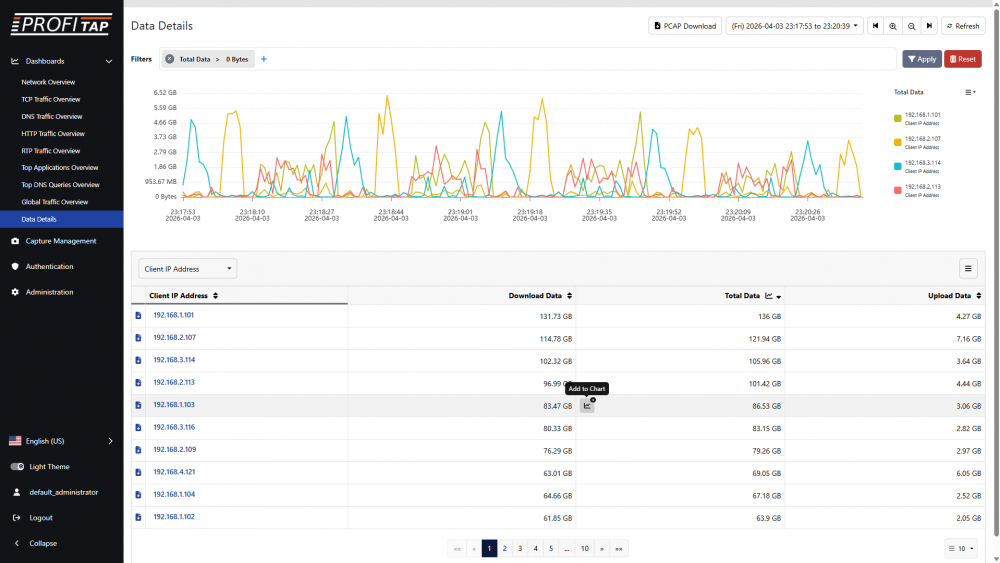This screenshot has height=563, width=1000.
Task: Click the 192.168.1.101 legend color swatch
Action: coord(897,118)
